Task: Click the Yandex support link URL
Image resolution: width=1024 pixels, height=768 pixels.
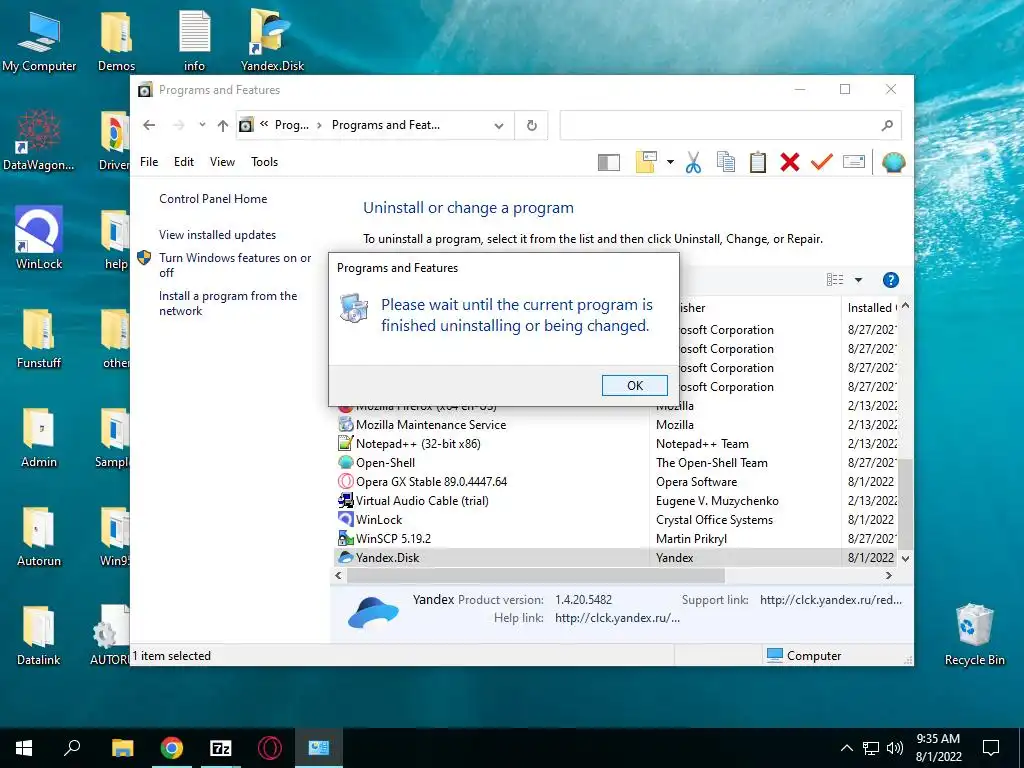Action: (x=831, y=600)
